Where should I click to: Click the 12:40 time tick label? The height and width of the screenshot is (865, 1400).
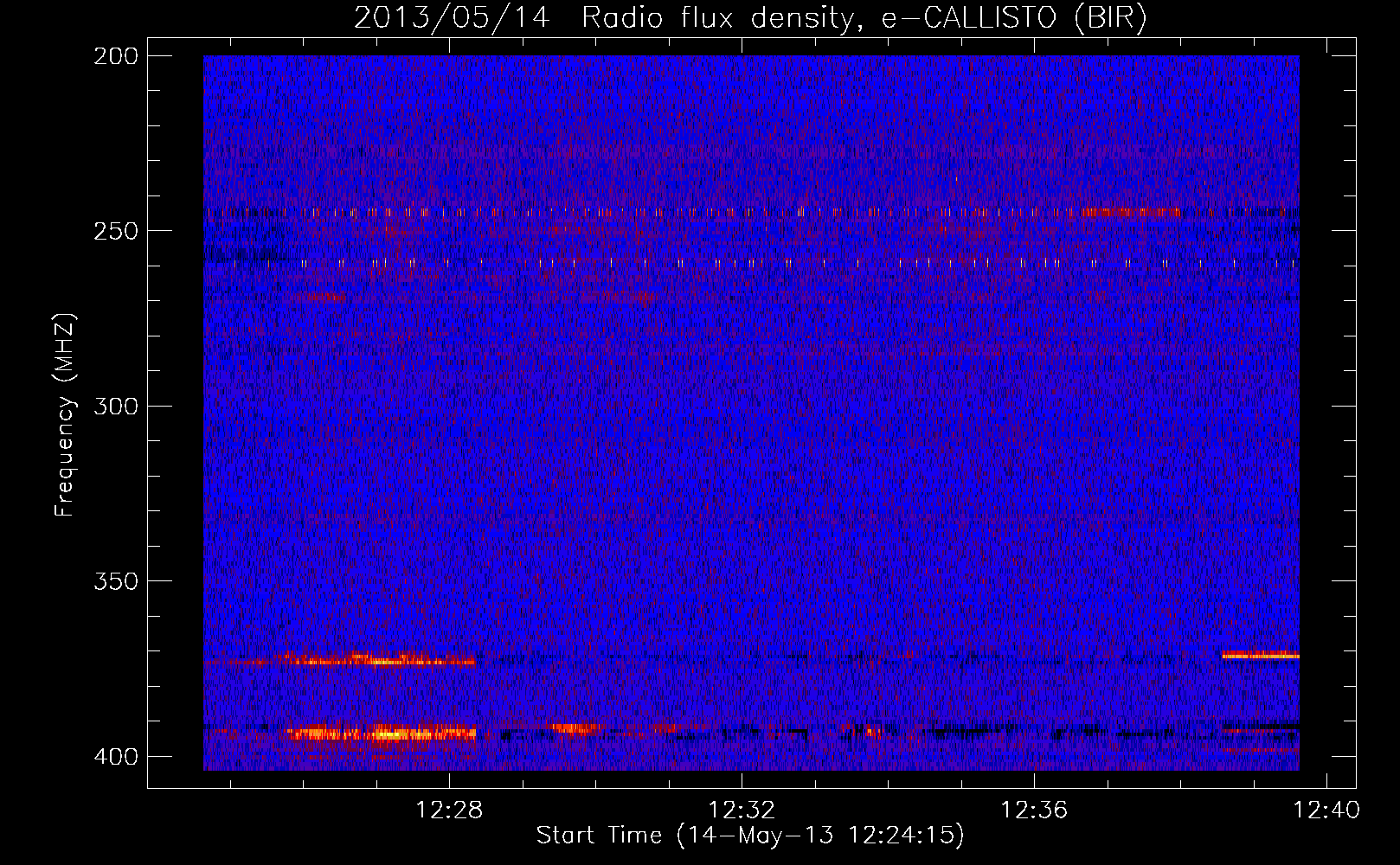(1326, 811)
